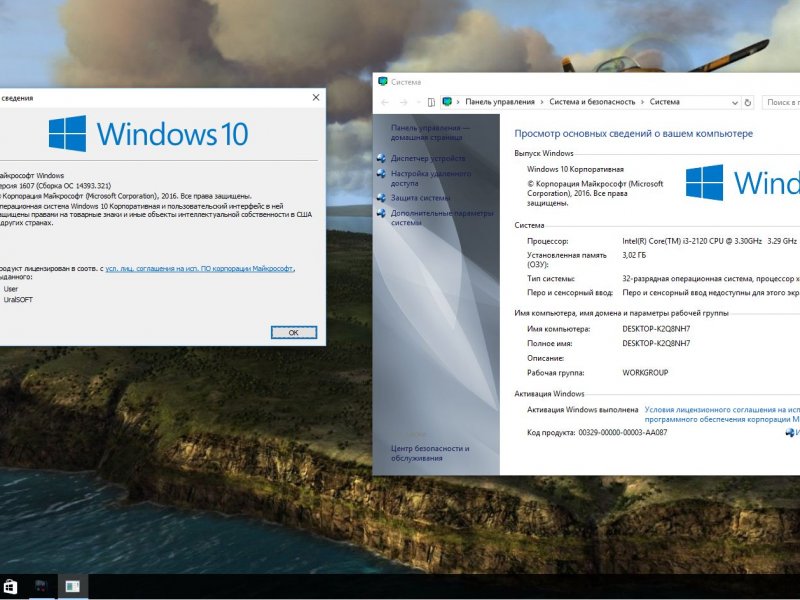Click shield icon beside Защита системы

click(381, 198)
